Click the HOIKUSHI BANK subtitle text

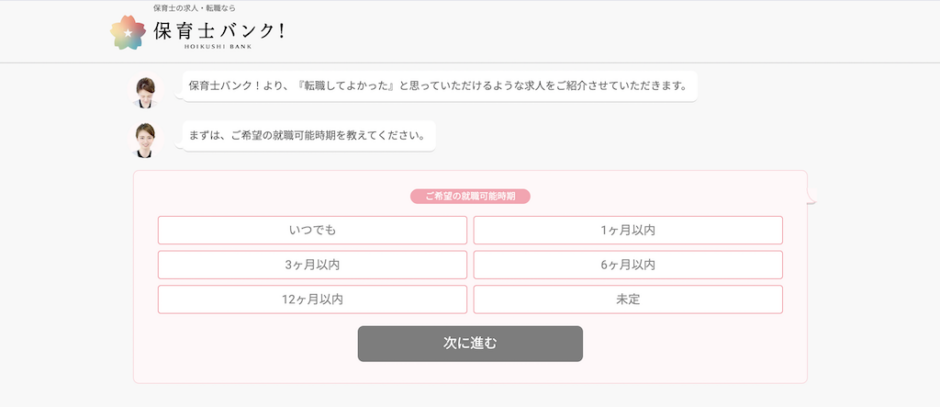coord(220,47)
